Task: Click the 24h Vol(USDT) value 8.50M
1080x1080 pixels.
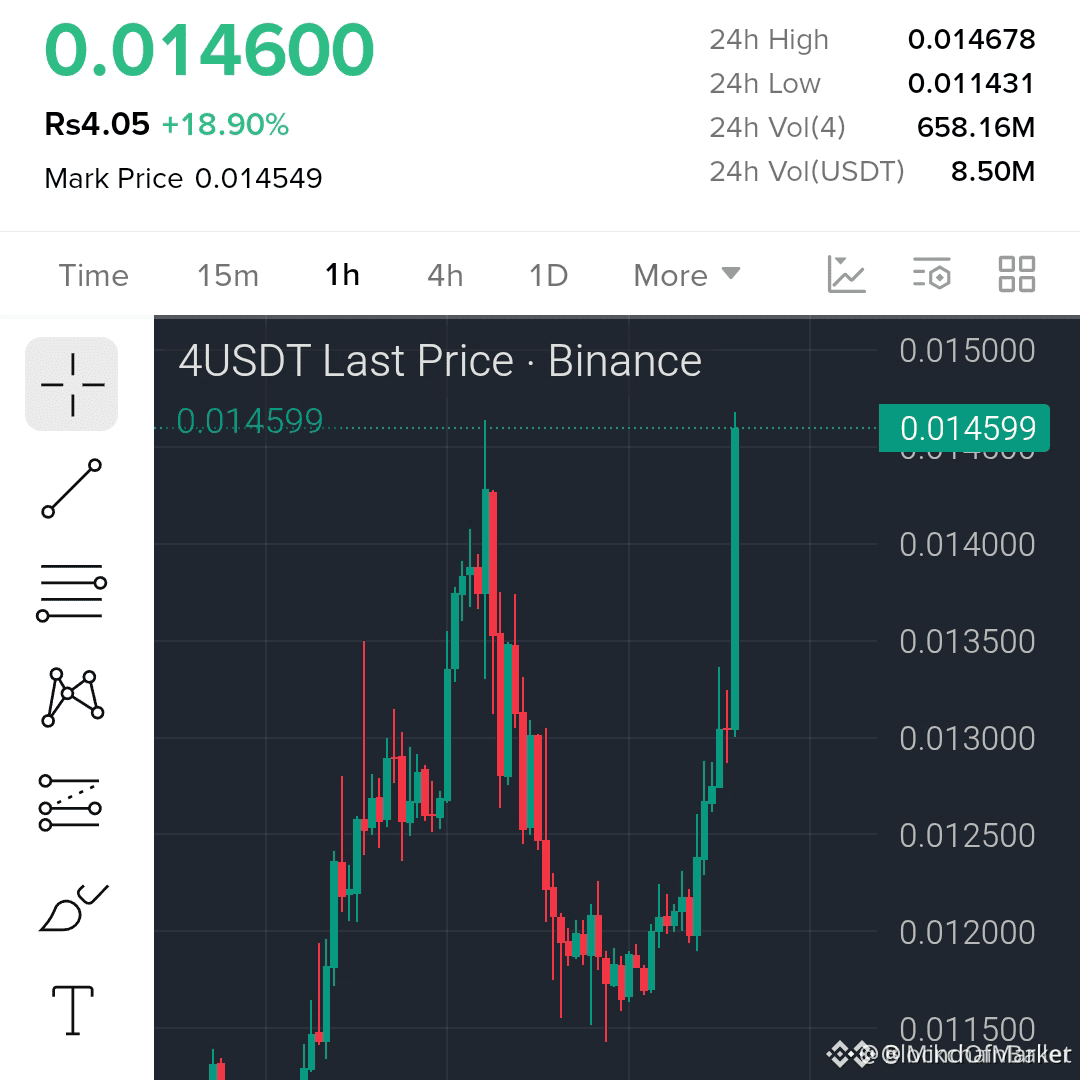Action: (x=993, y=172)
